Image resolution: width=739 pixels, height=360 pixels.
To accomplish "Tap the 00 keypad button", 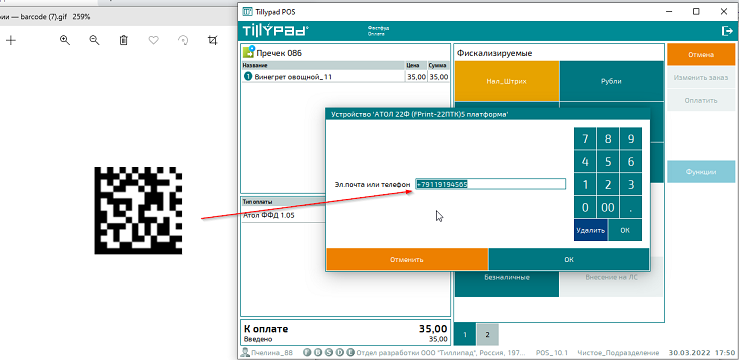I will click(x=608, y=207).
